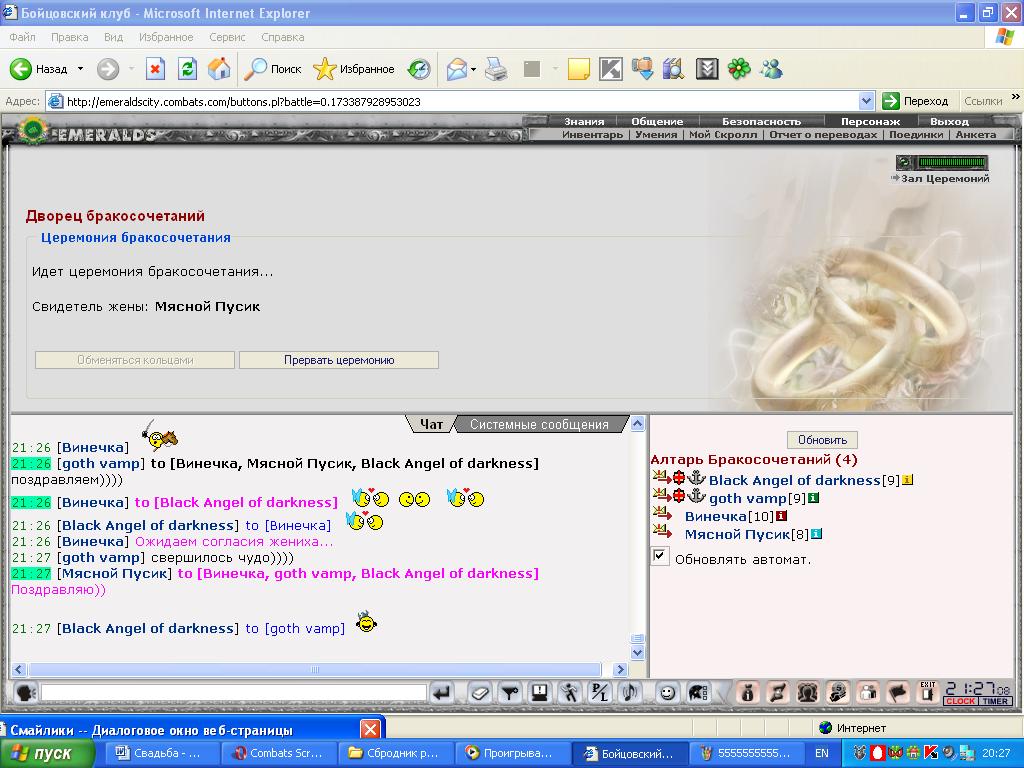Click the Анкета link

(976, 135)
